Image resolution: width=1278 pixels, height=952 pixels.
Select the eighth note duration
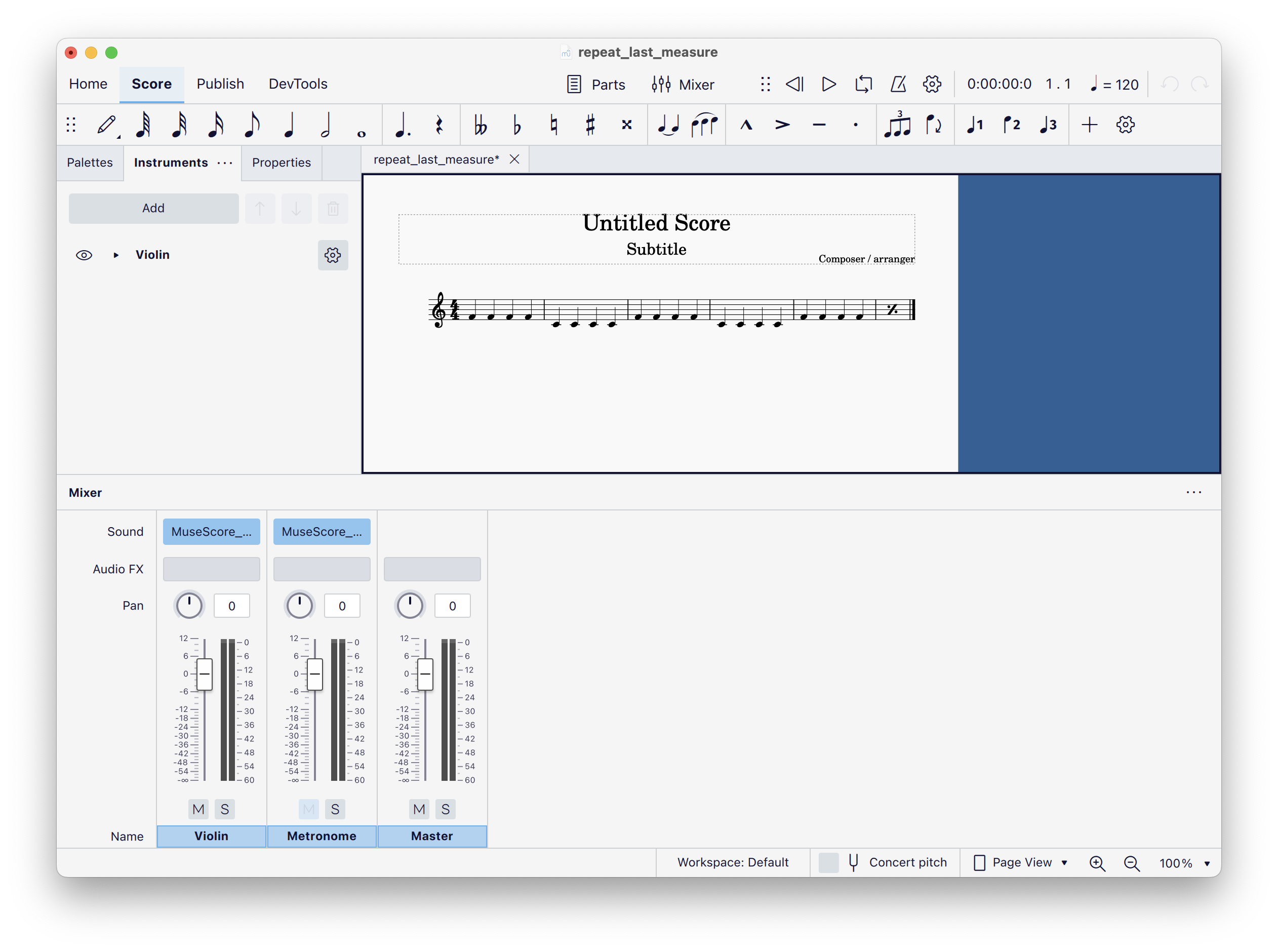(252, 125)
